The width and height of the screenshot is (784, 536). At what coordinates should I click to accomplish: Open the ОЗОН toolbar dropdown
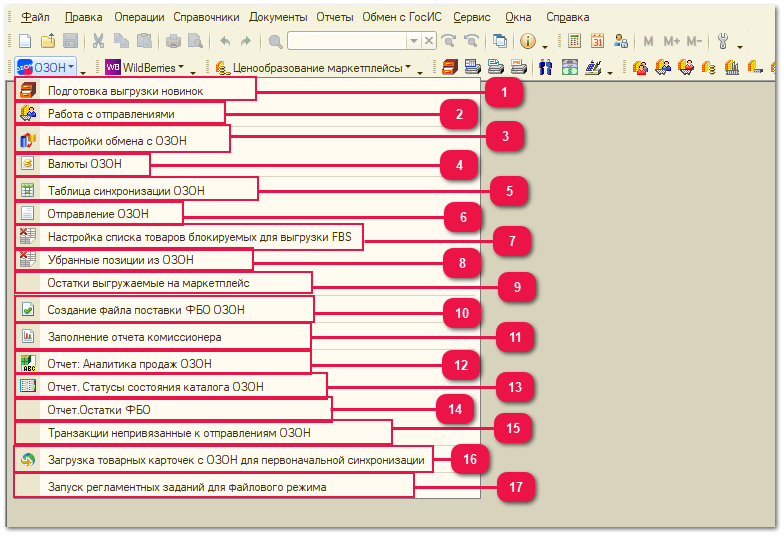coord(46,67)
